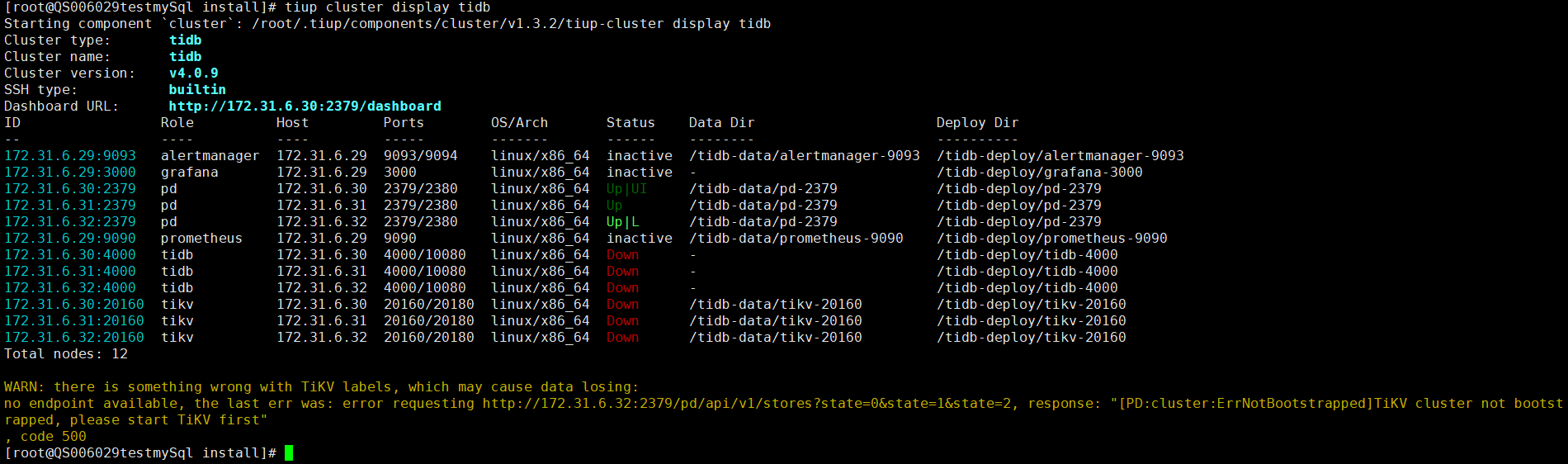1568x464 pixels.
Task: Click data dir /tidb-data/alertmanager-9093
Action: tap(805, 156)
